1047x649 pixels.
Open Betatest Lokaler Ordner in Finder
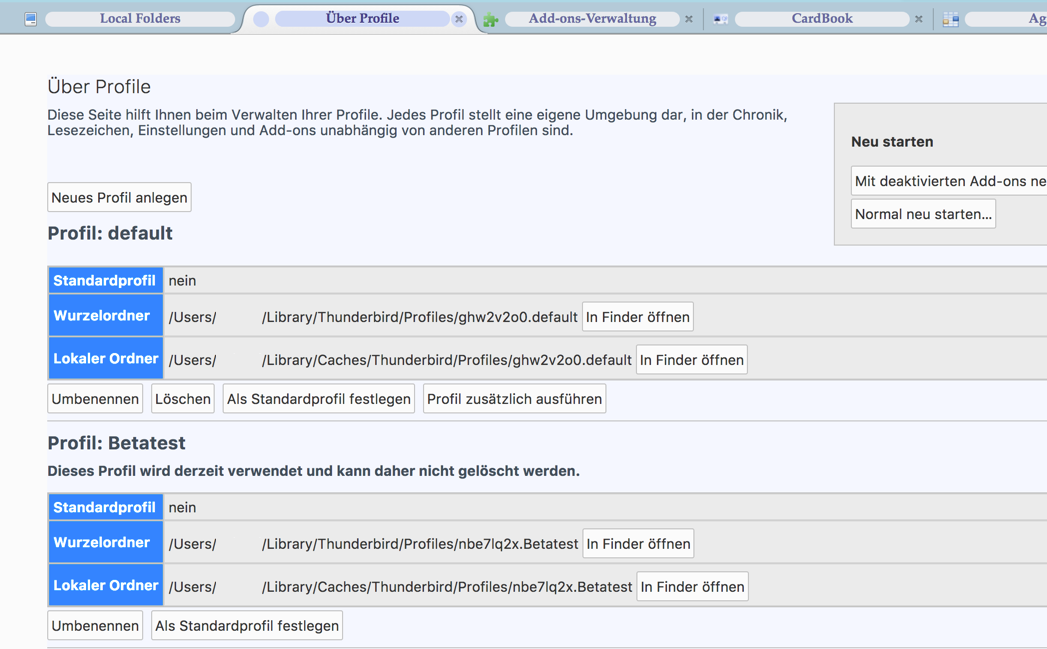692,587
